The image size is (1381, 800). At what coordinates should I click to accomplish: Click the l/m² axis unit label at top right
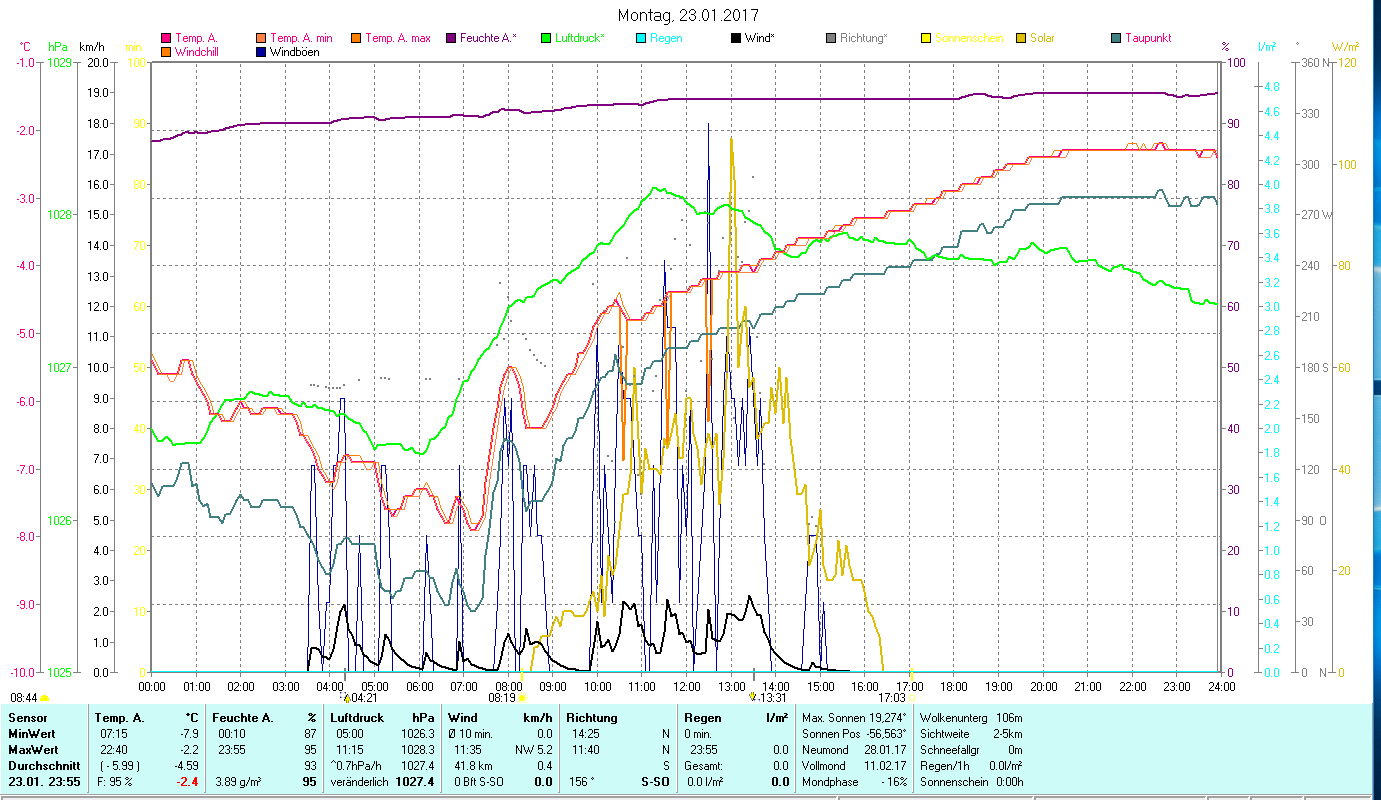(x=1265, y=47)
